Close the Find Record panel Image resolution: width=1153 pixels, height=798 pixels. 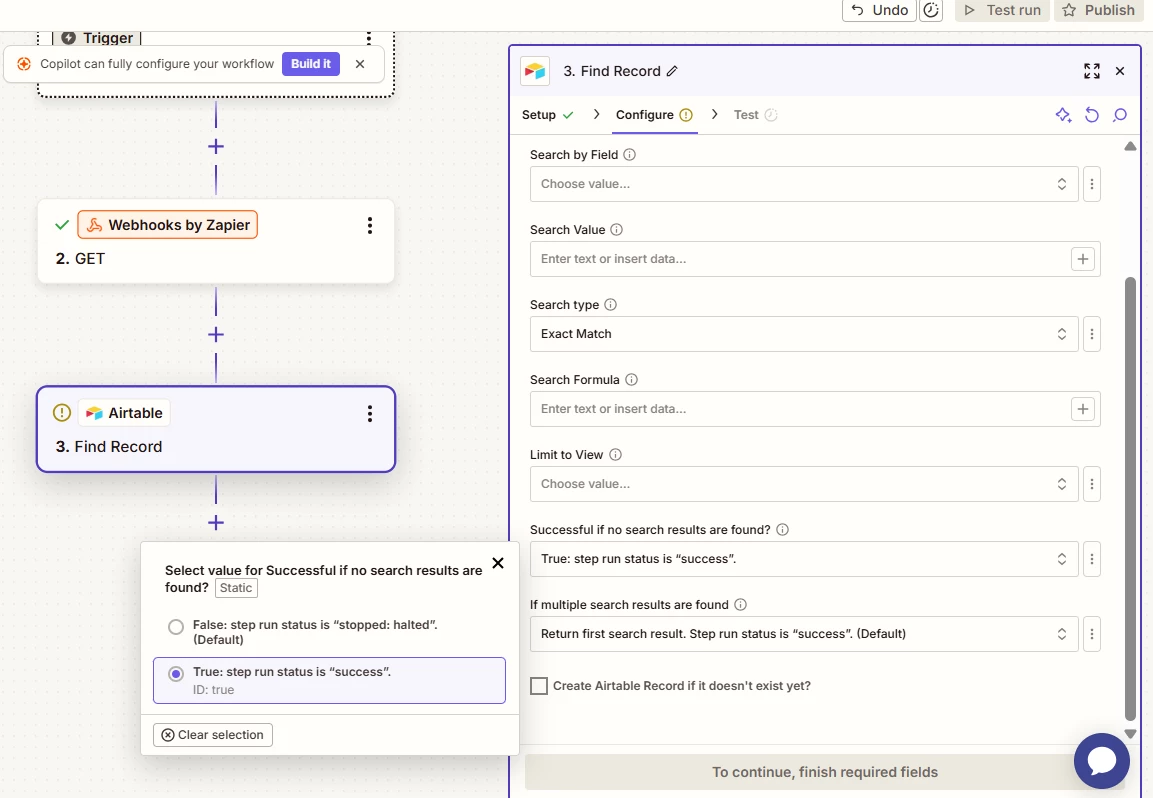(1120, 71)
